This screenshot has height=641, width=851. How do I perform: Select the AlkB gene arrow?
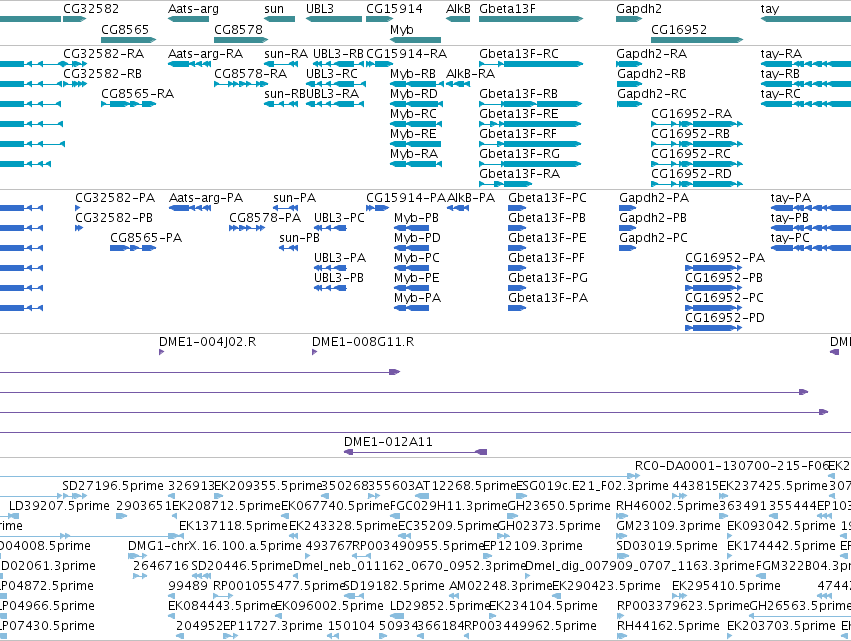[x=458, y=19]
